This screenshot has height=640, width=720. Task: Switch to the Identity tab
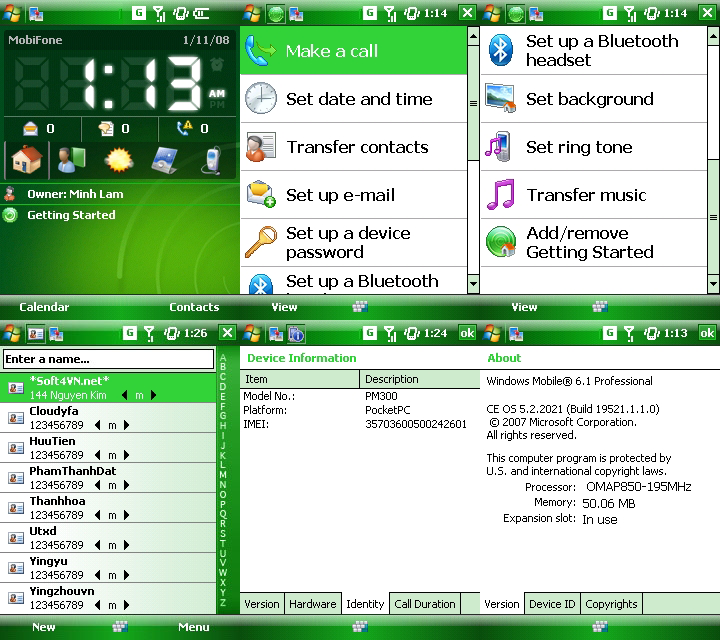click(x=365, y=604)
